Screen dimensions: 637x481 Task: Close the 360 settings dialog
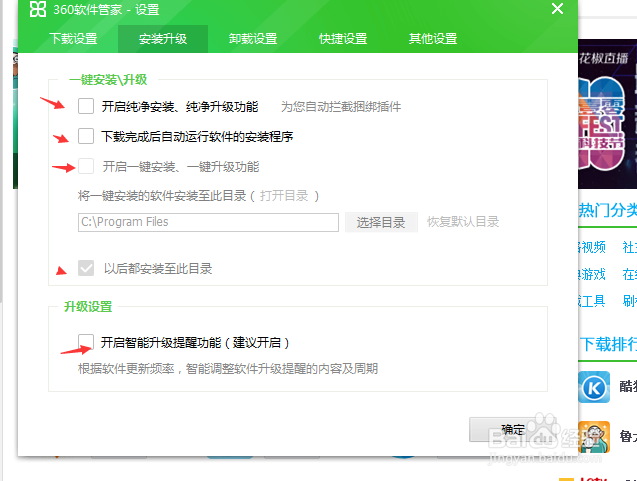[557, 9]
